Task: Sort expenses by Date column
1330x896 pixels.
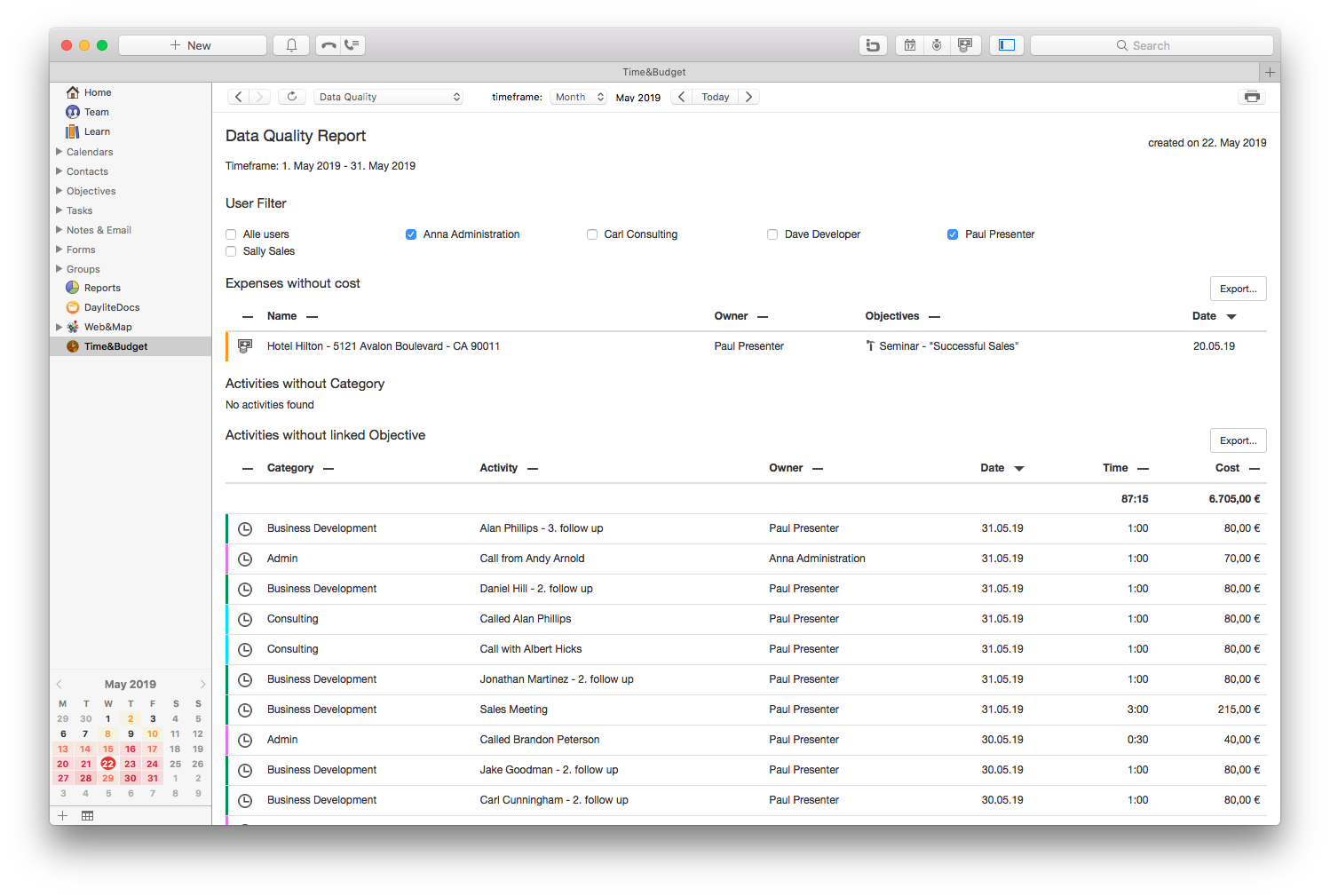Action: pos(1214,316)
